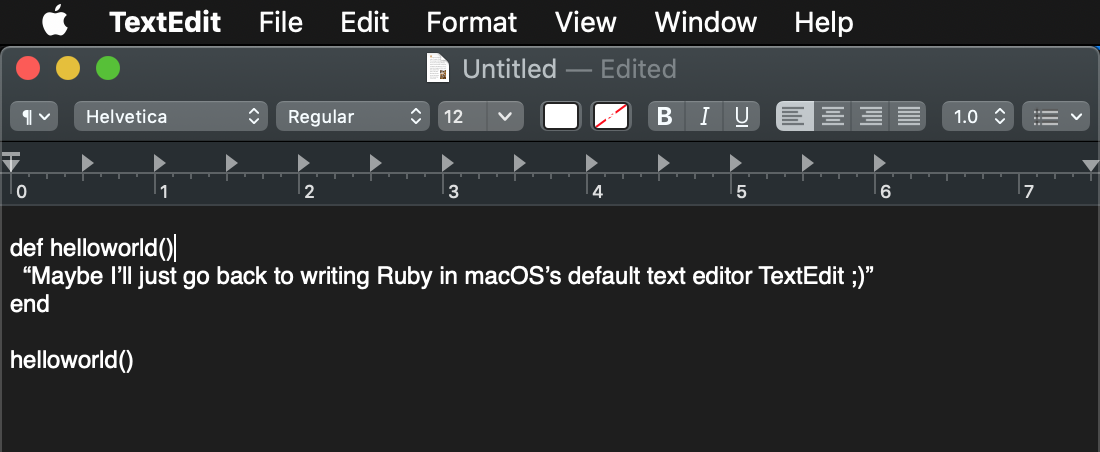The image size is (1100, 452).
Task: Align text to the left
Action: 795,117
